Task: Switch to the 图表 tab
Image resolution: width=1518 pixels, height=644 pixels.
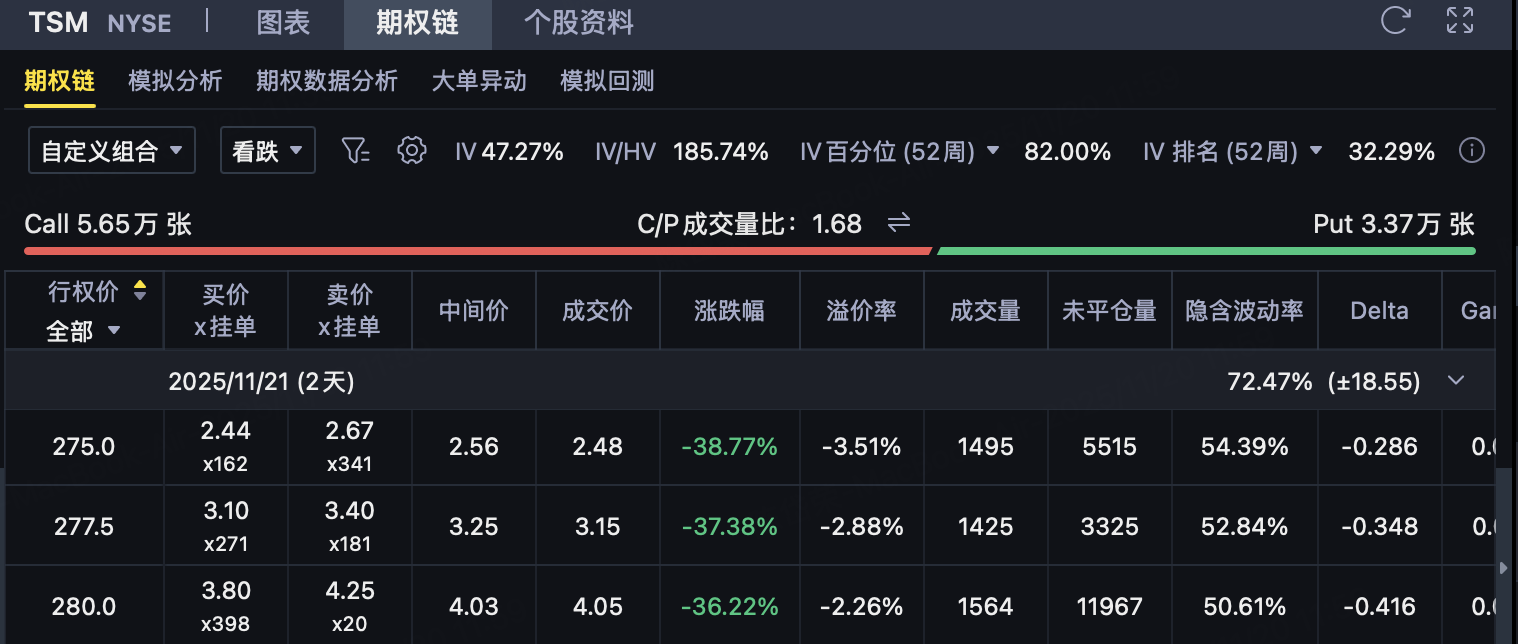Action: click(x=283, y=23)
